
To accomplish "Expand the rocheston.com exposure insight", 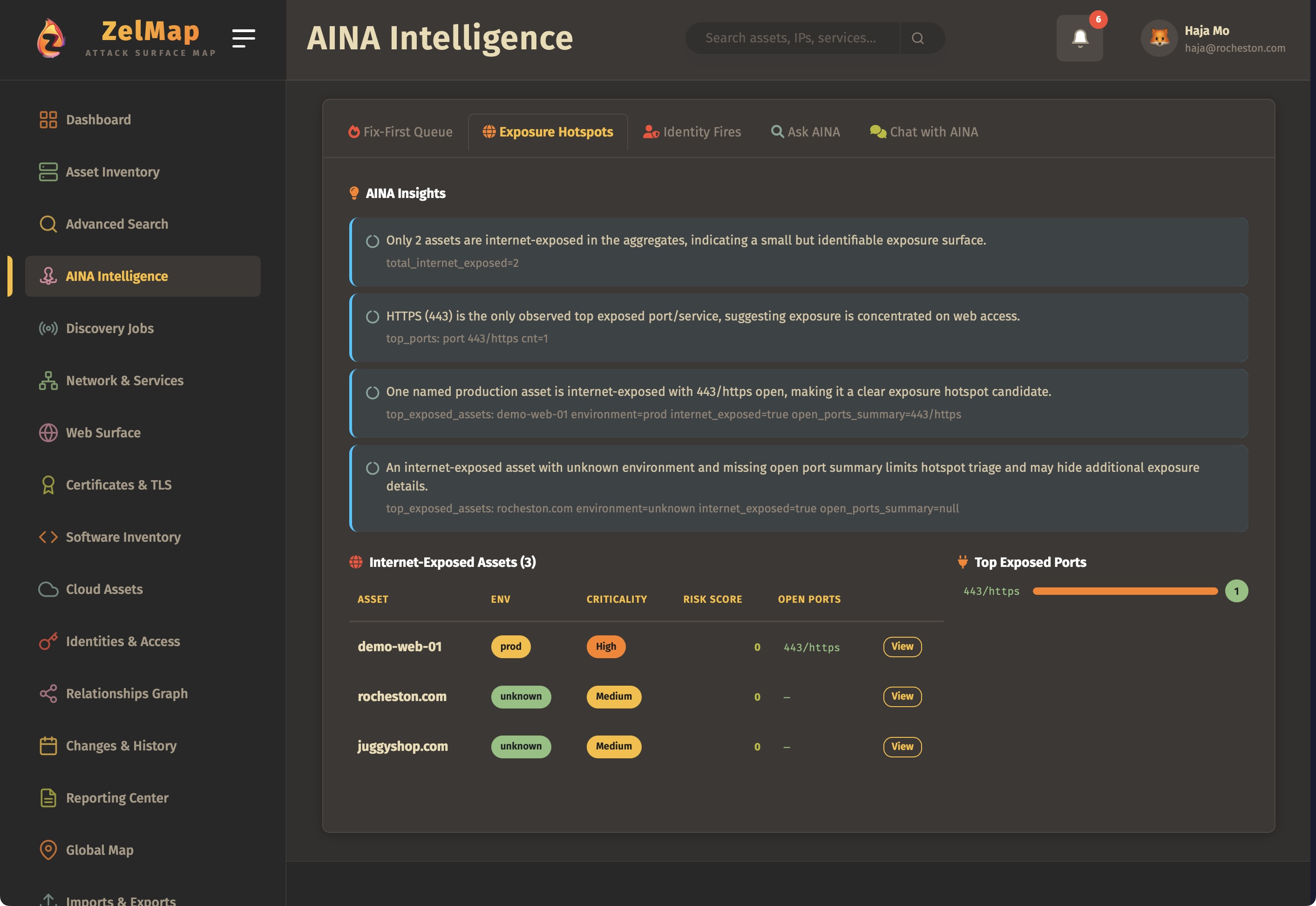I will pos(373,468).
